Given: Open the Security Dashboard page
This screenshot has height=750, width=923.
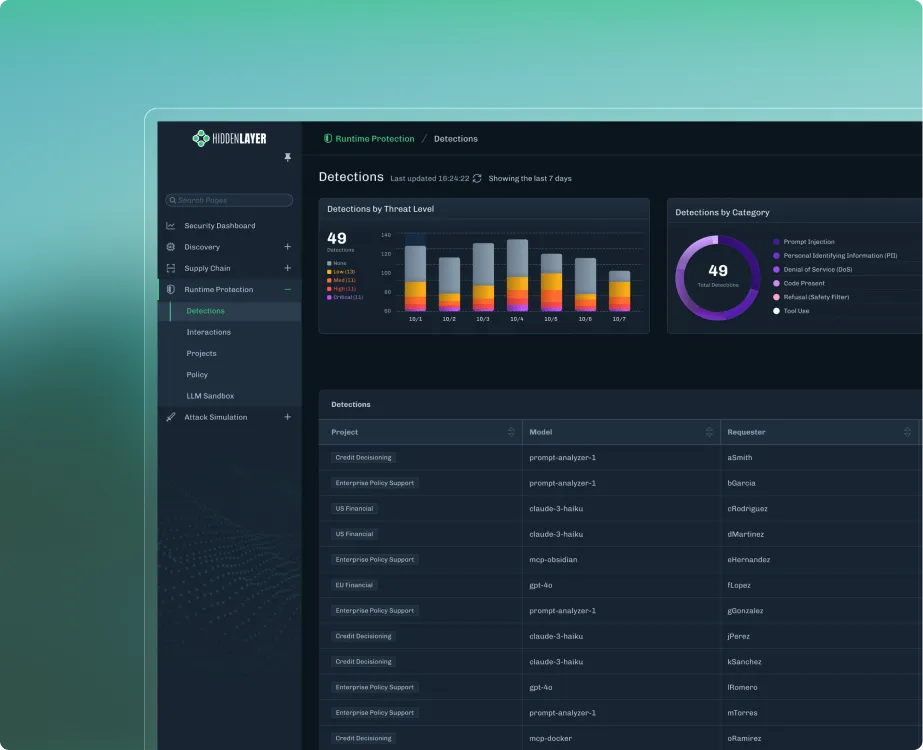Looking at the screenshot, I should (220, 225).
